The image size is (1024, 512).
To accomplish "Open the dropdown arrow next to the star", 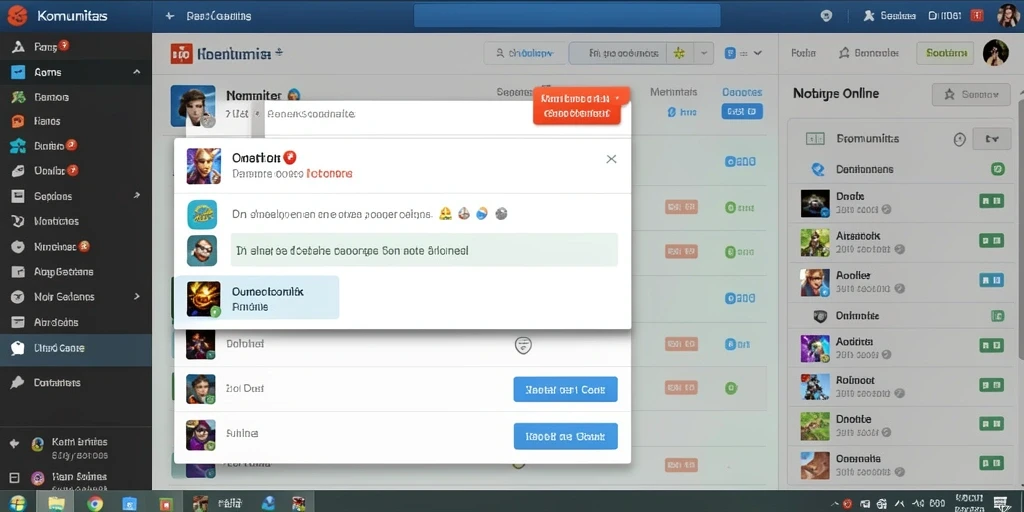I will point(703,54).
